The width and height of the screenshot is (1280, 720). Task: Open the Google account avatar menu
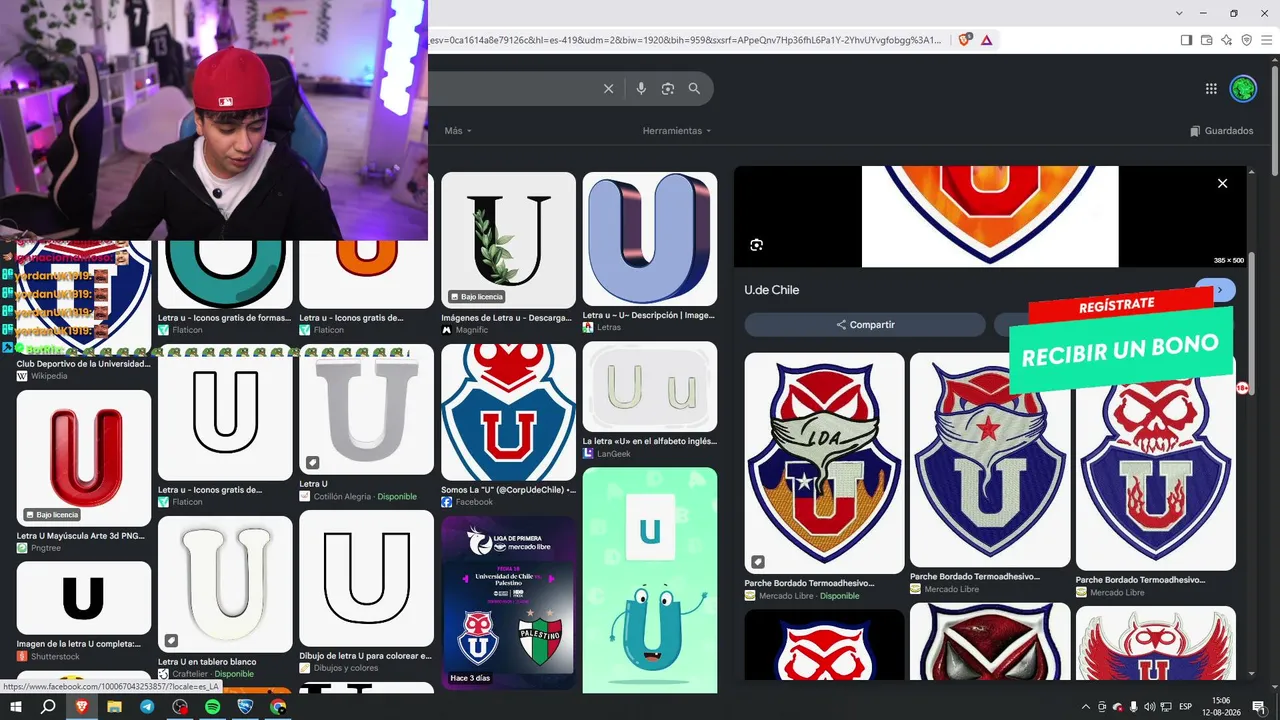[1243, 89]
